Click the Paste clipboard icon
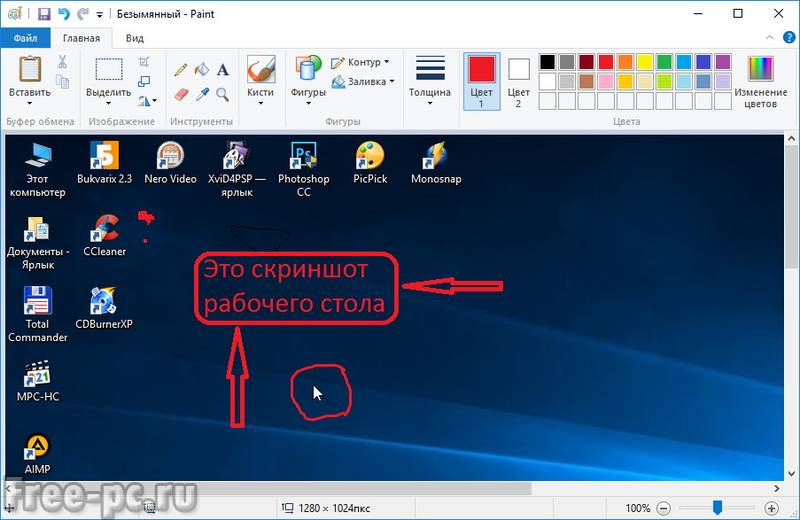This screenshot has height=520, width=800. (30, 69)
